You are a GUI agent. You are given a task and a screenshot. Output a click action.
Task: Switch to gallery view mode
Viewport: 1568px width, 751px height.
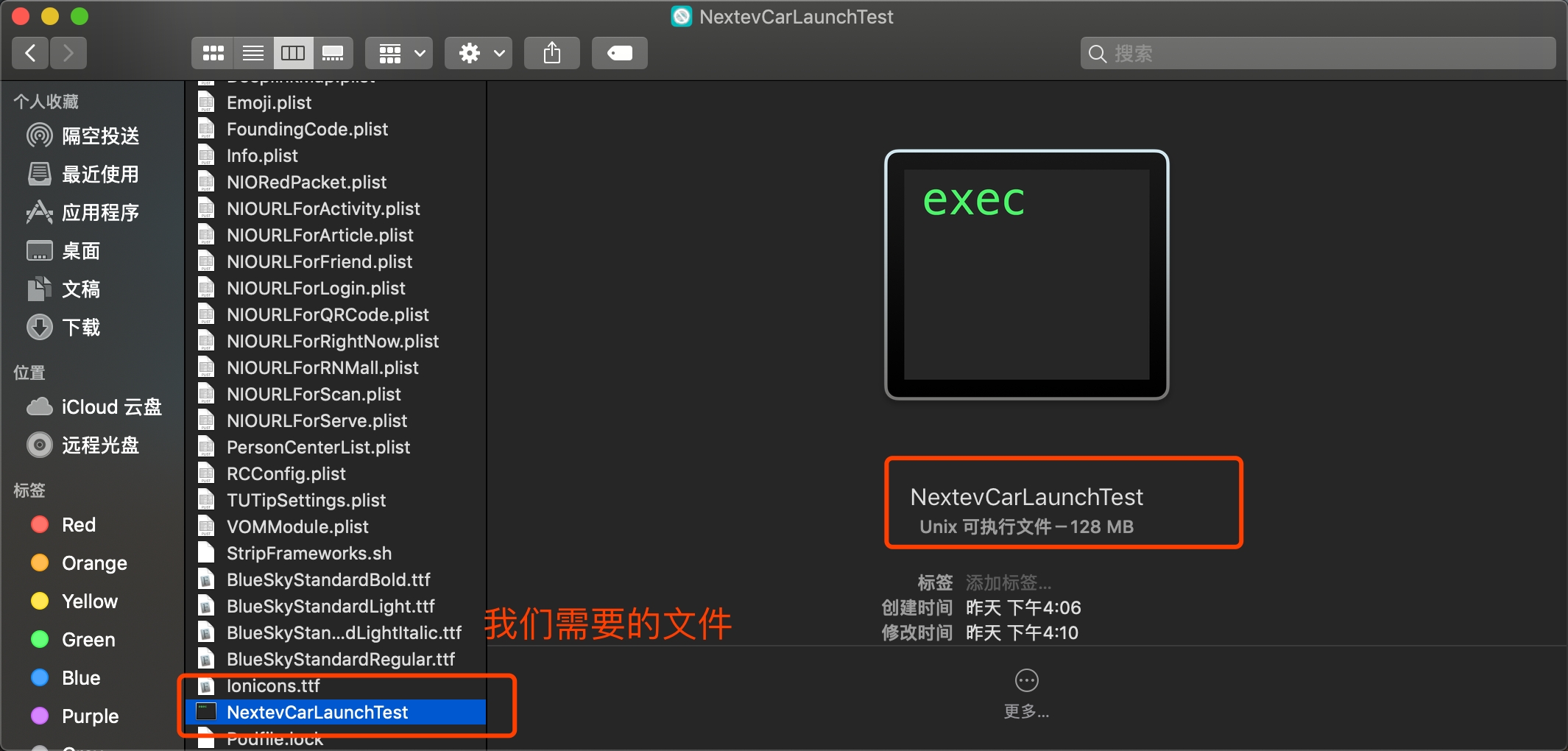pos(333,53)
